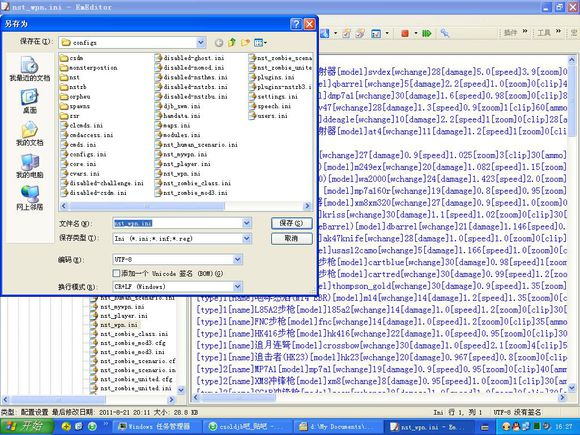Create a new folder in the configs directory
Image resolution: width=580 pixels, height=435 pixels.
pyautogui.click(x=245, y=43)
